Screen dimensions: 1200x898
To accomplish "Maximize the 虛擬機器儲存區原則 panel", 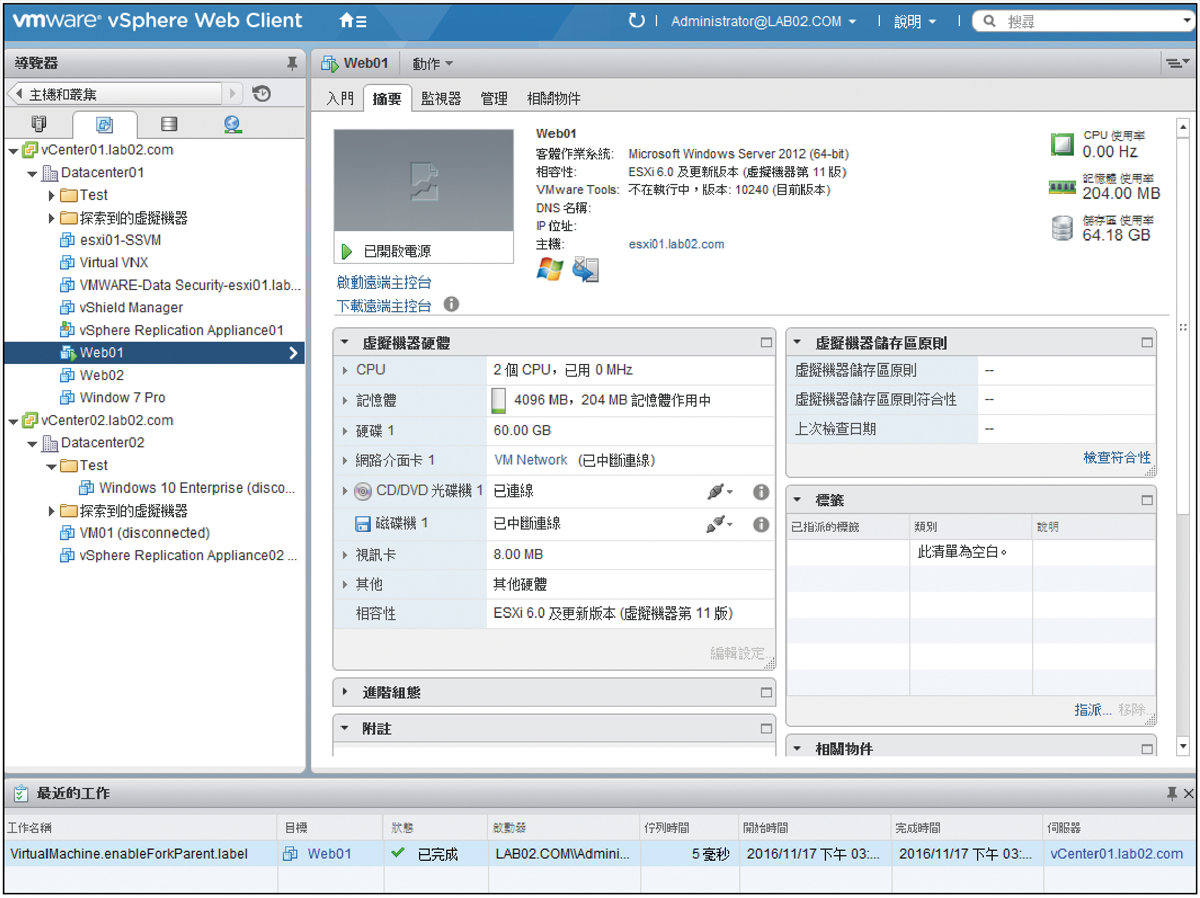I will point(1147,342).
